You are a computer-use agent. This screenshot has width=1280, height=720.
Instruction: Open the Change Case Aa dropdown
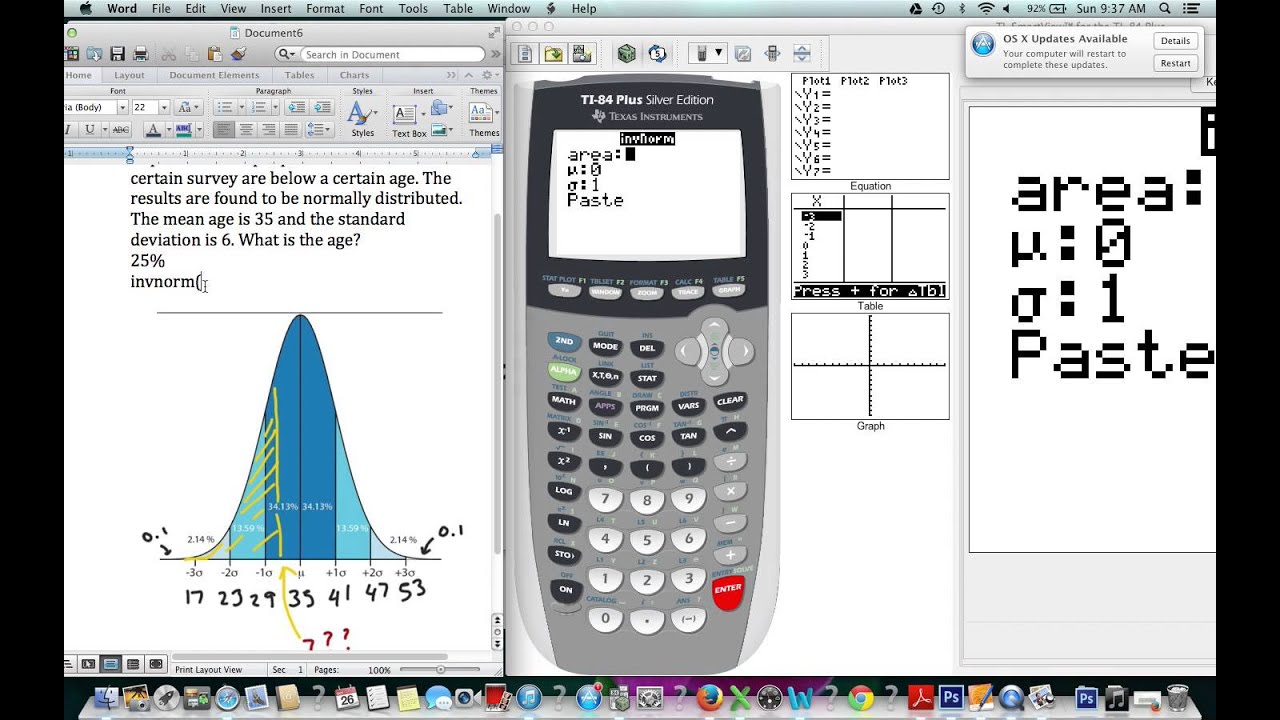pos(187,107)
